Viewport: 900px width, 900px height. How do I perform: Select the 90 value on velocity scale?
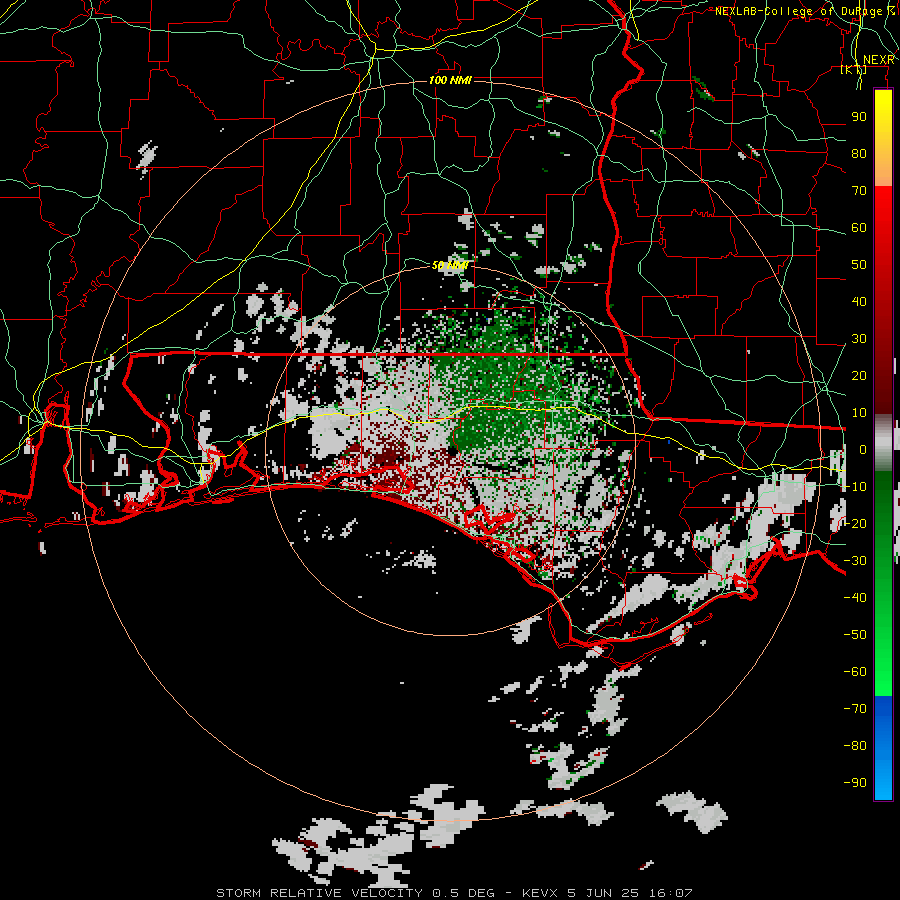(x=859, y=117)
